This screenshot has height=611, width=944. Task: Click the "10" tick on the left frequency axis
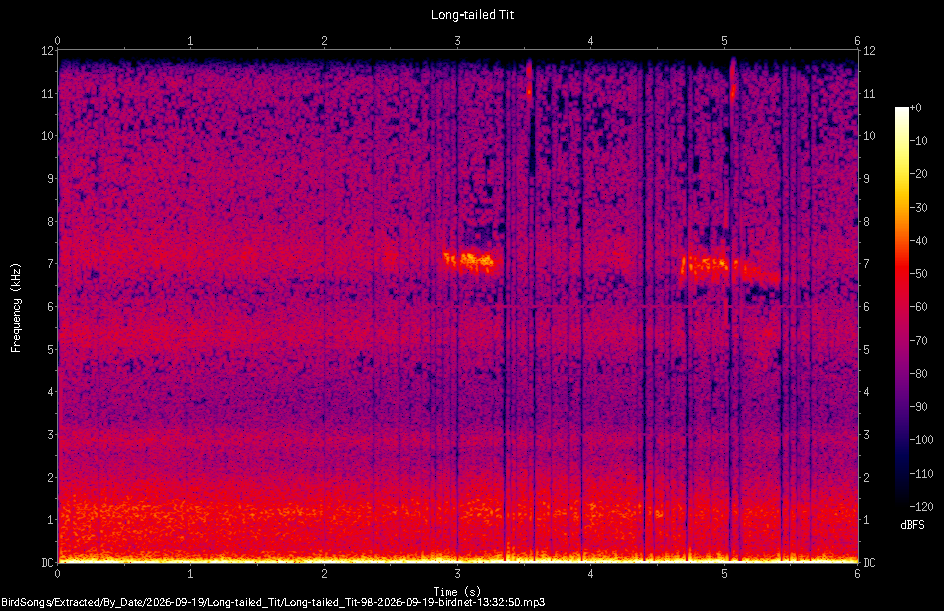point(47,136)
